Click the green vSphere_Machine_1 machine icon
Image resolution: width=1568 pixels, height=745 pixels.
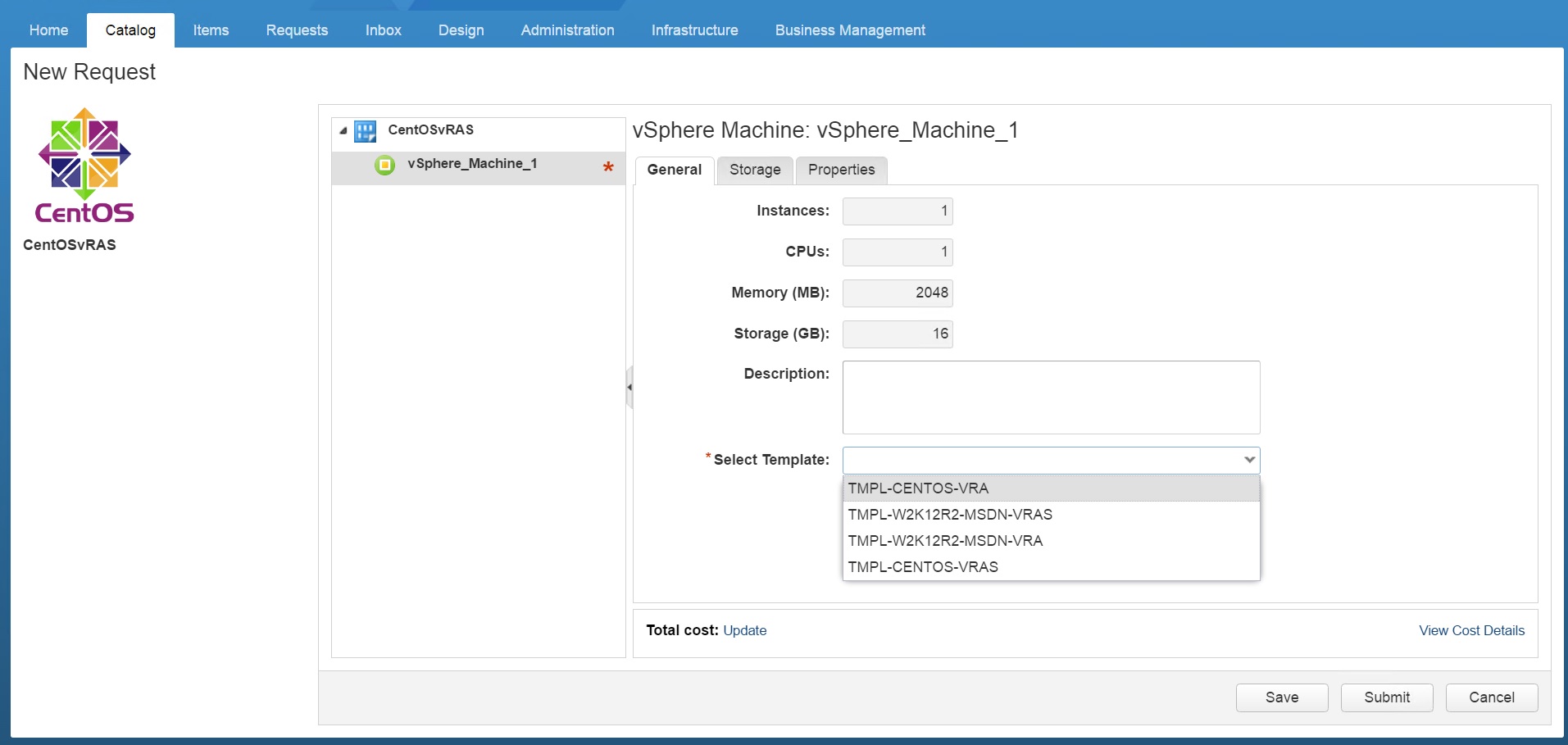coord(384,165)
